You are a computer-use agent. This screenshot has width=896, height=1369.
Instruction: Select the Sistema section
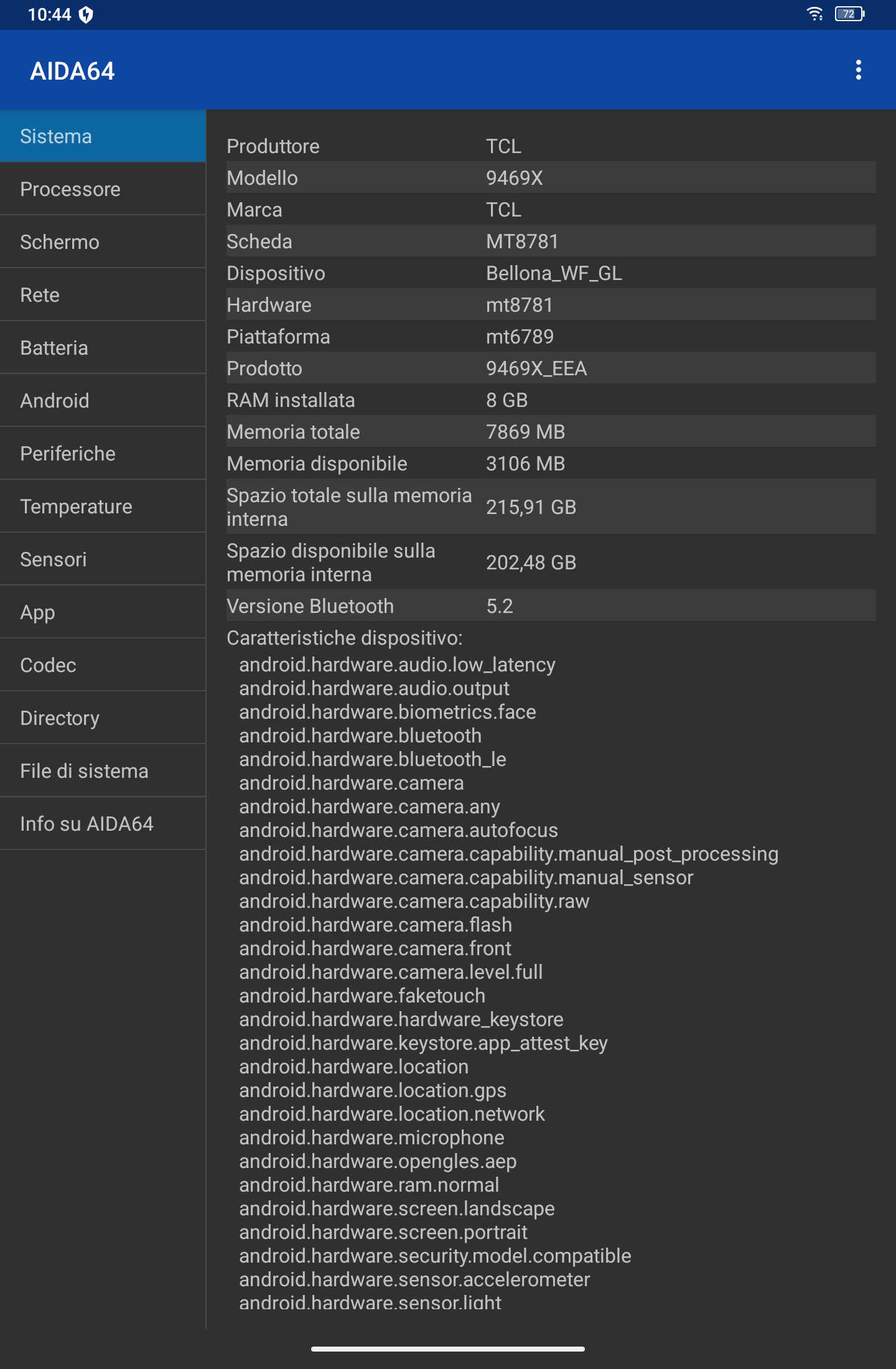(x=103, y=136)
